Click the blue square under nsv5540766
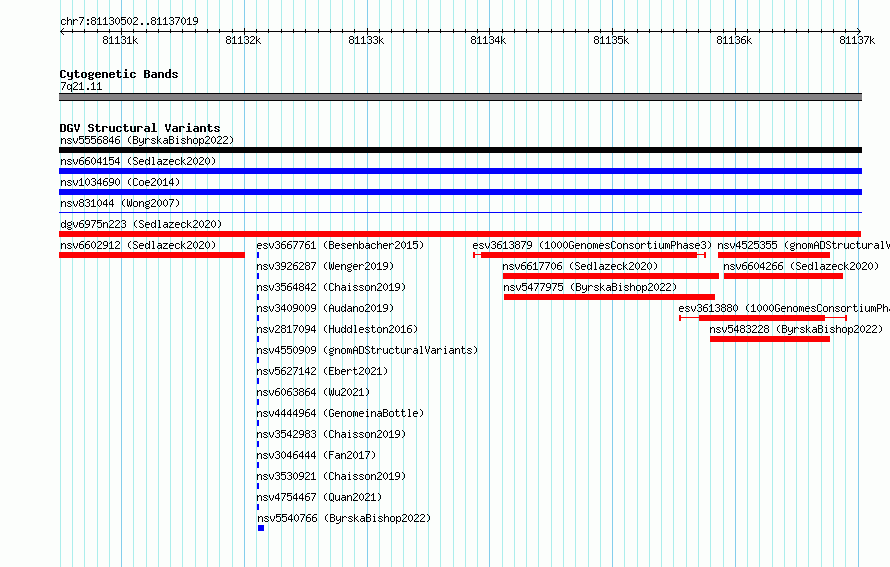 point(261,528)
